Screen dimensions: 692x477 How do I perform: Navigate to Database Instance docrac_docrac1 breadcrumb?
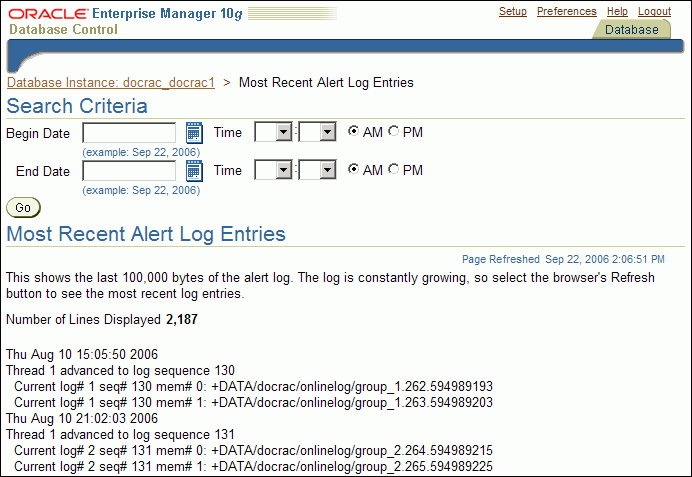(111, 83)
